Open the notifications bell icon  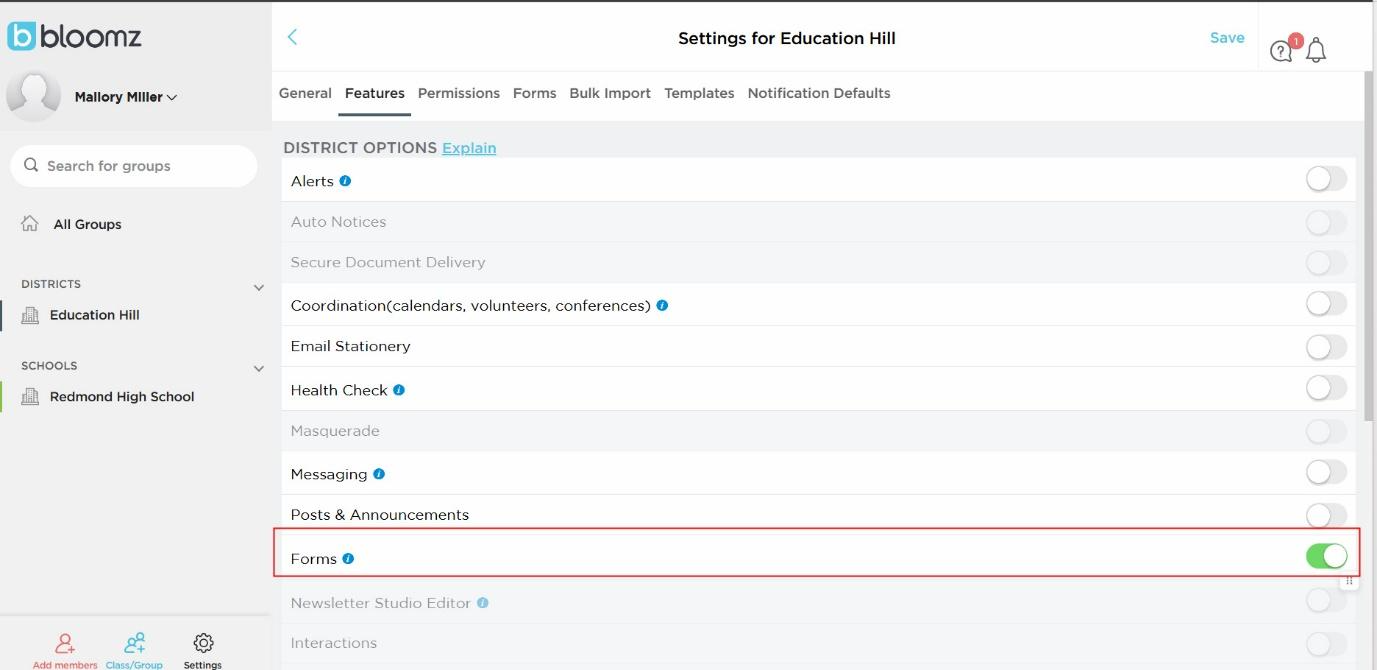tap(1316, 50)
